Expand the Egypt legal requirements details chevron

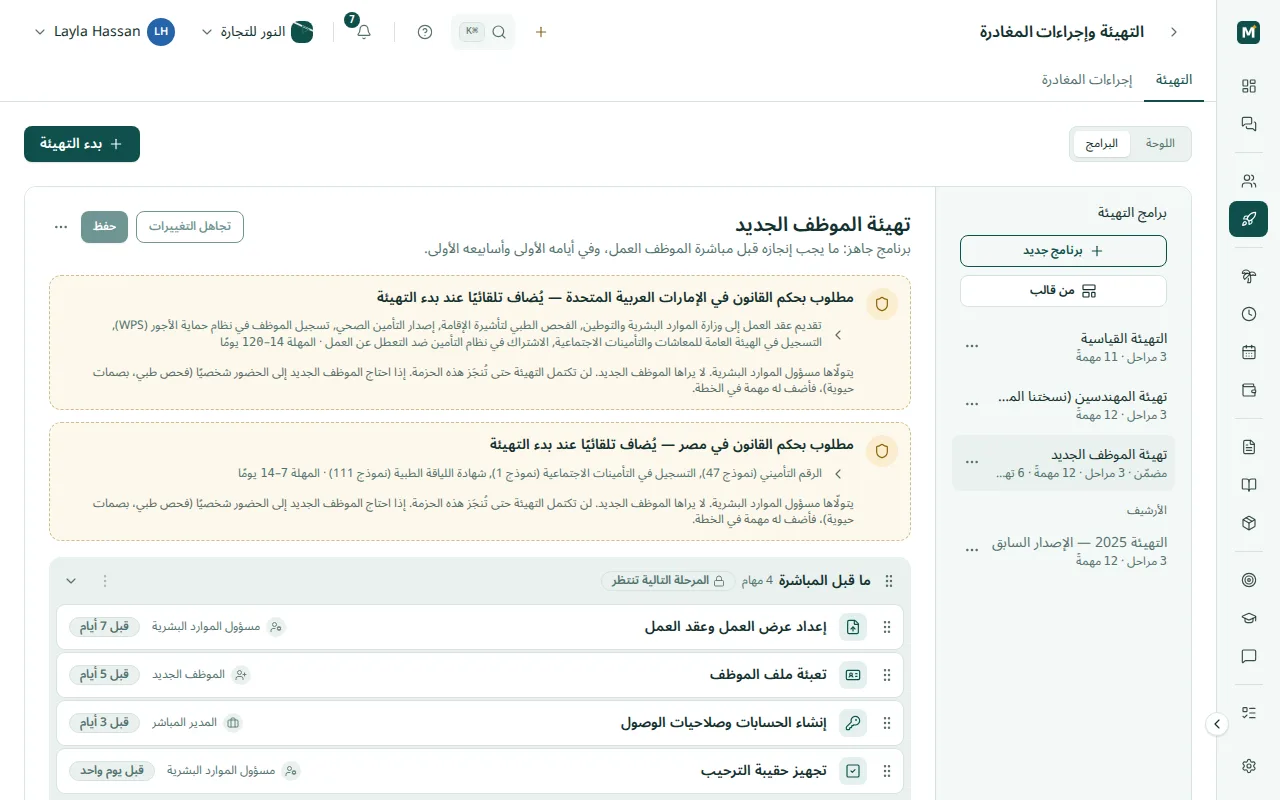[838, 473]
